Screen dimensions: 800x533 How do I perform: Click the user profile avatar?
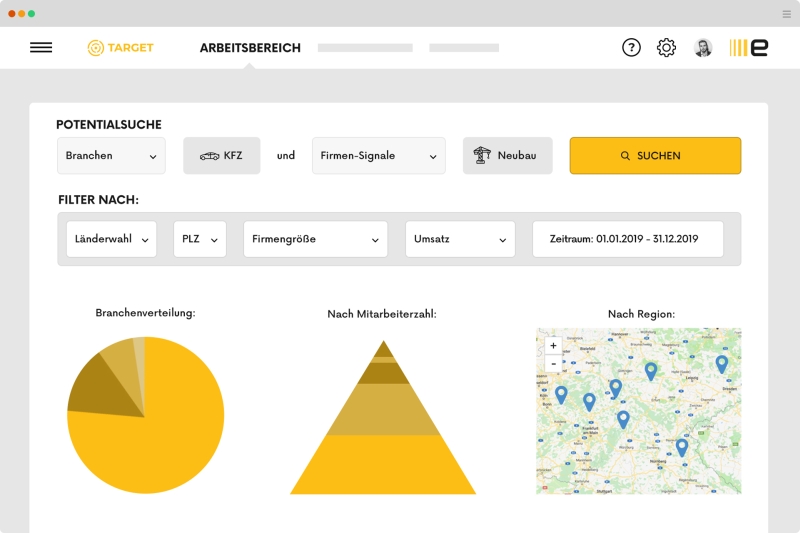pyautogui.click(x=703, y=47)
